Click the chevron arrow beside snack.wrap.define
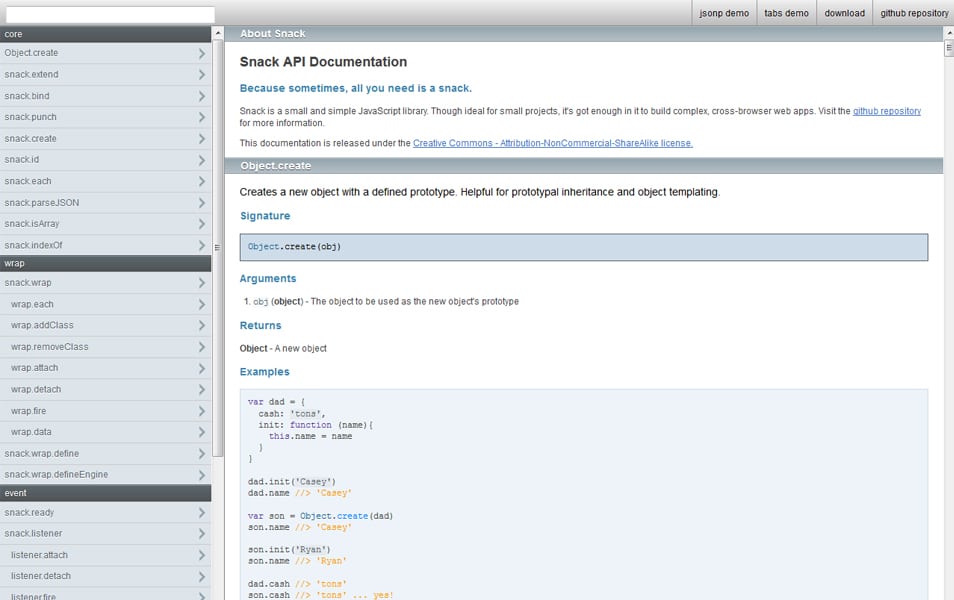 coord(201,454)
